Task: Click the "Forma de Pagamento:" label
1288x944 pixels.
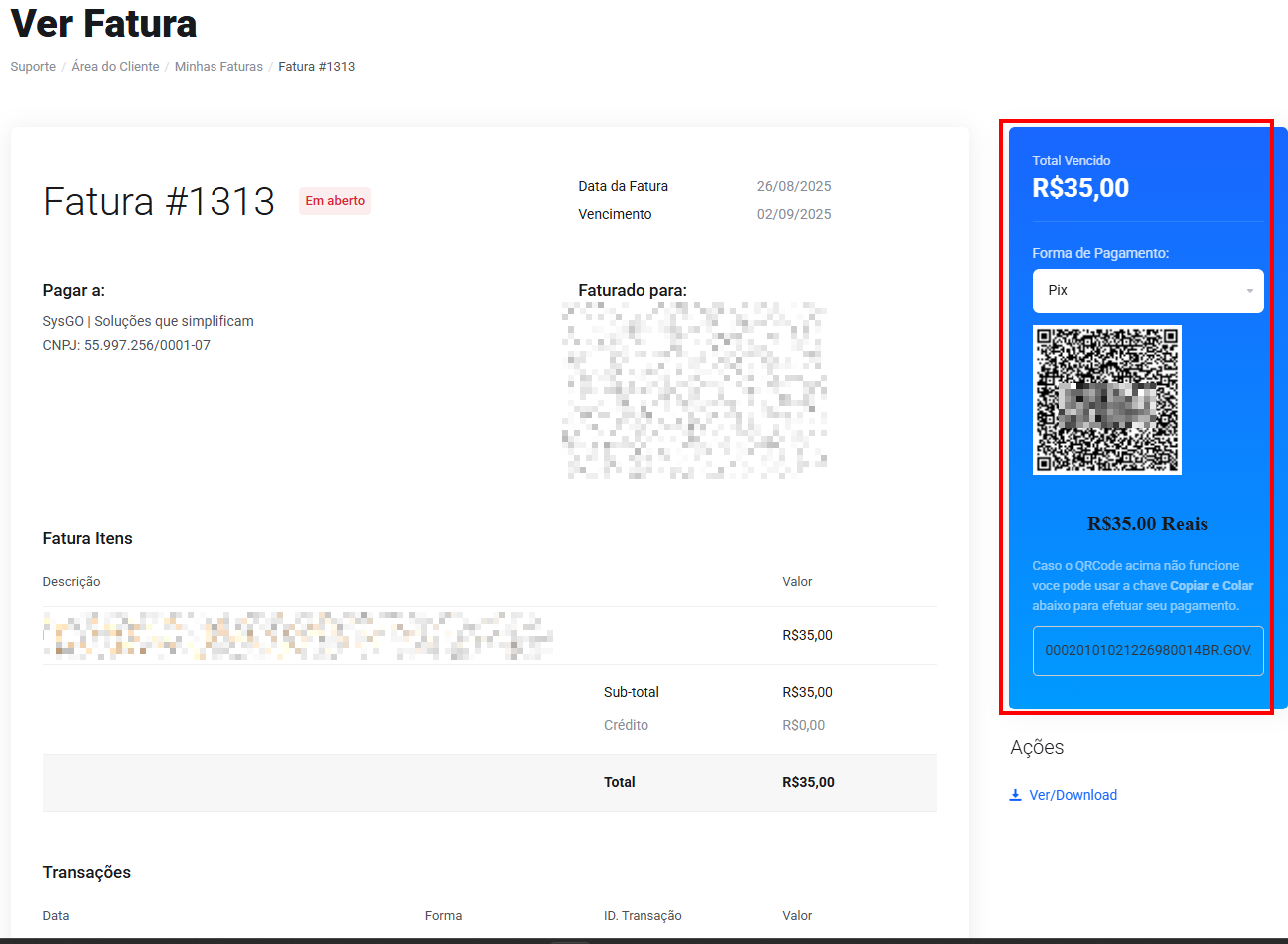Action: [x=1100, y=253]
